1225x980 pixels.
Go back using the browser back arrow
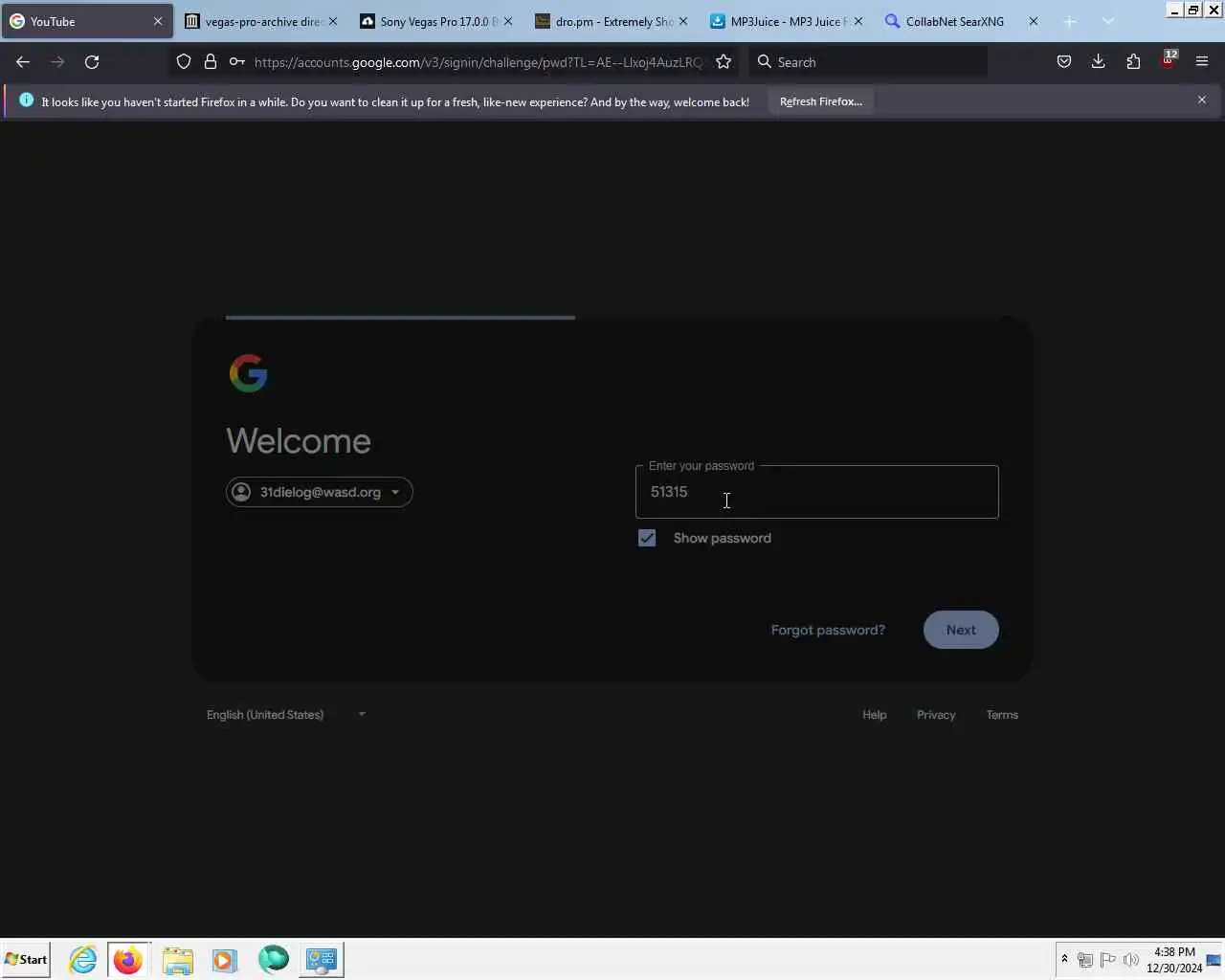pyautogui.click(x=23, y=62)
